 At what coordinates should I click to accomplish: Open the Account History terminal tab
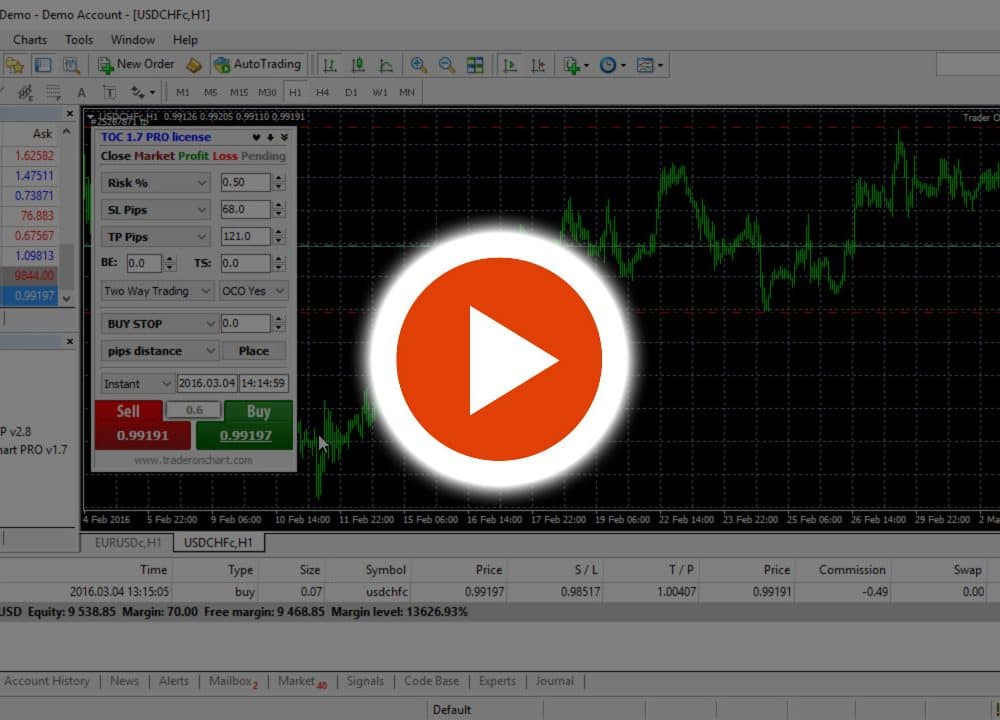tap(47, 681)
